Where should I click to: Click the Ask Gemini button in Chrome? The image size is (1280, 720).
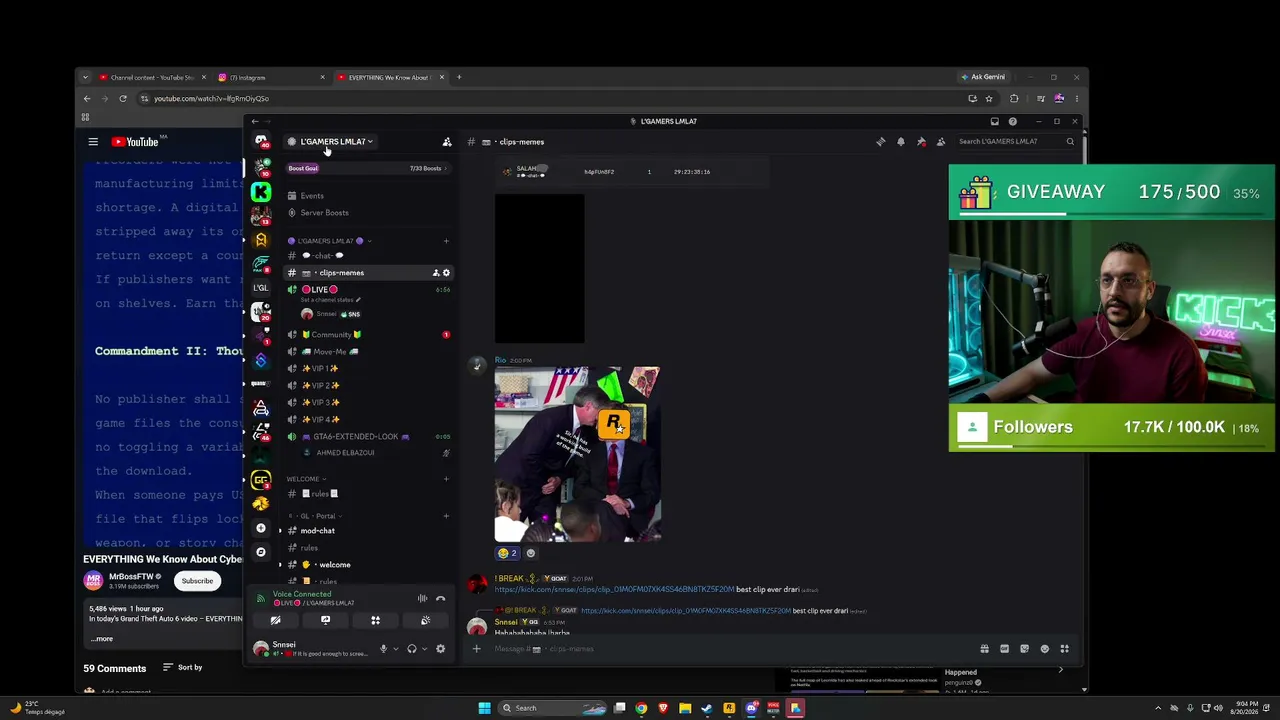983,77
